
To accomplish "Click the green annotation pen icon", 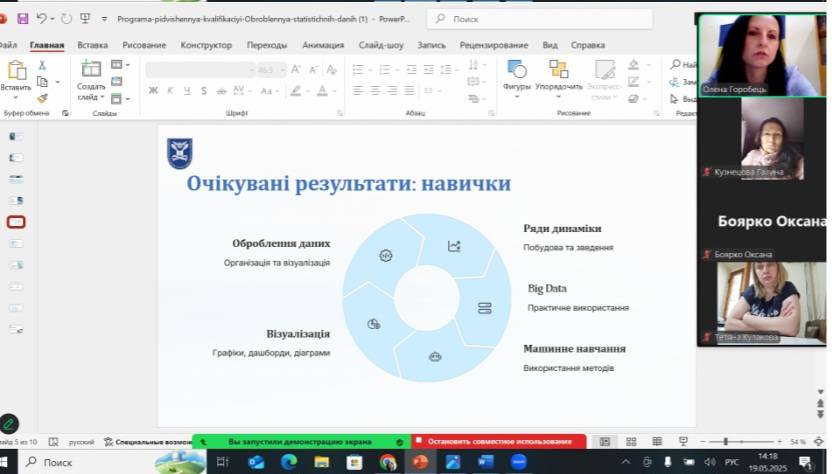I will pos(9,424).
